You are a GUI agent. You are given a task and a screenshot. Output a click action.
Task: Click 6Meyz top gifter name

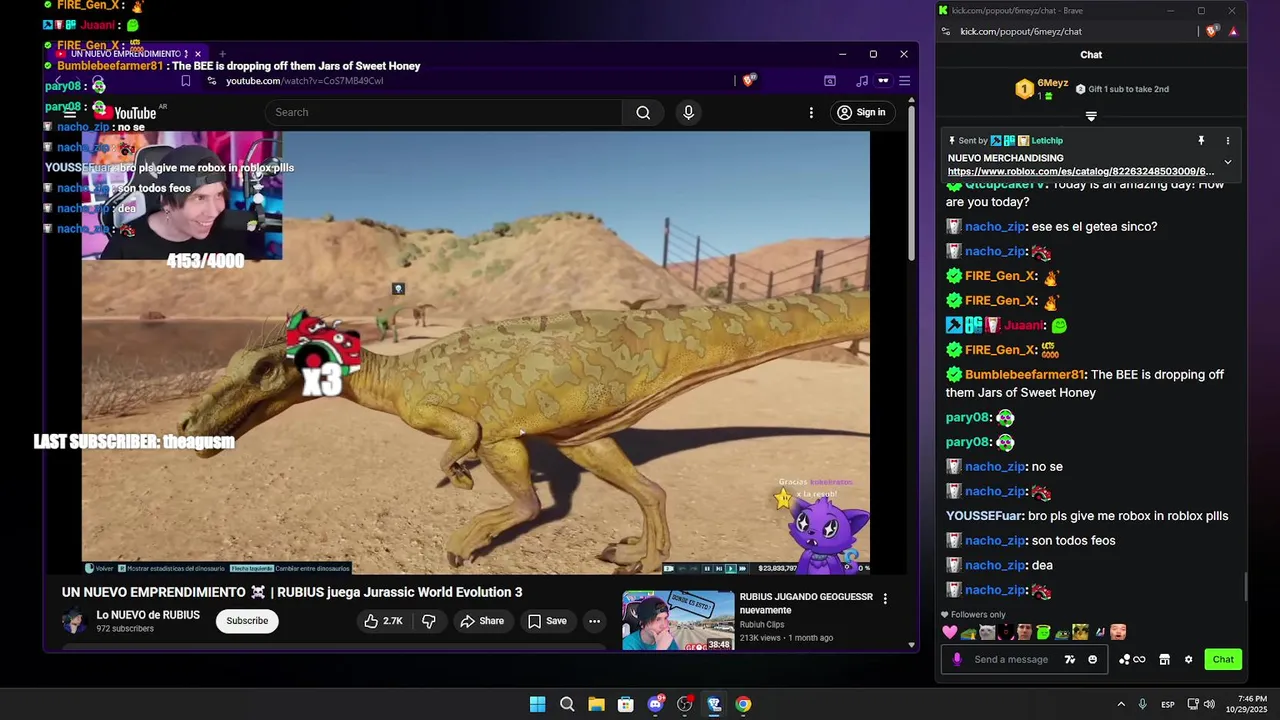point(1052,83)
